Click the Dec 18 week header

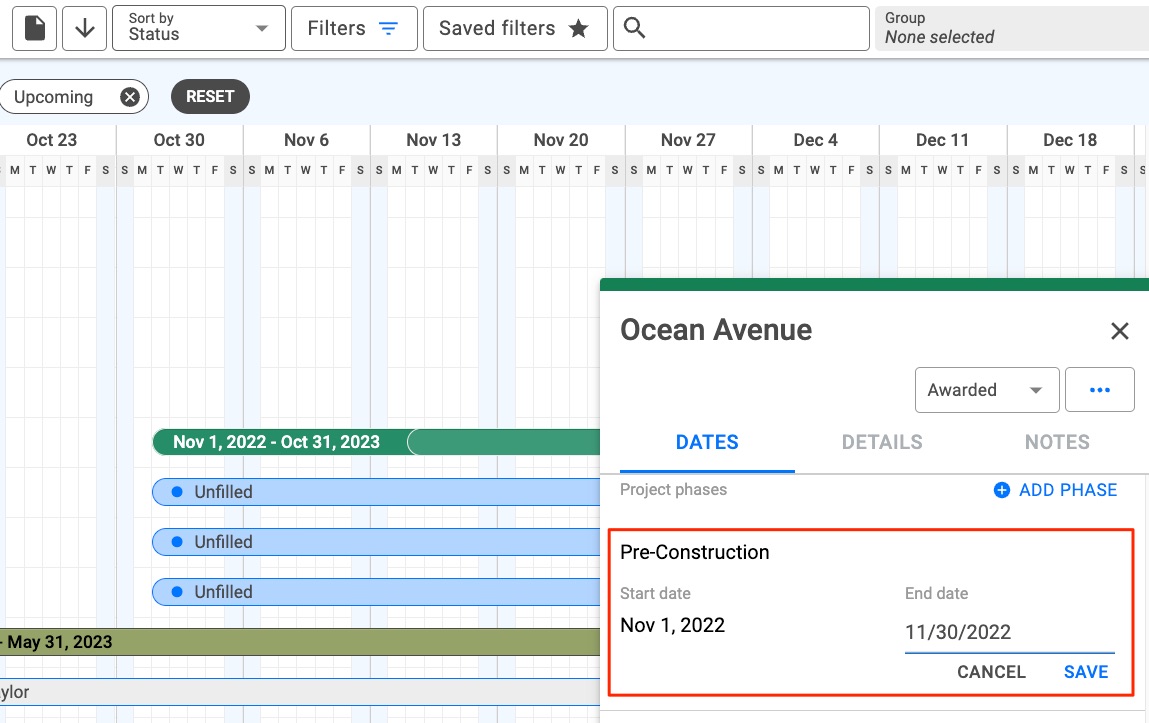[x=1070, y=140]
